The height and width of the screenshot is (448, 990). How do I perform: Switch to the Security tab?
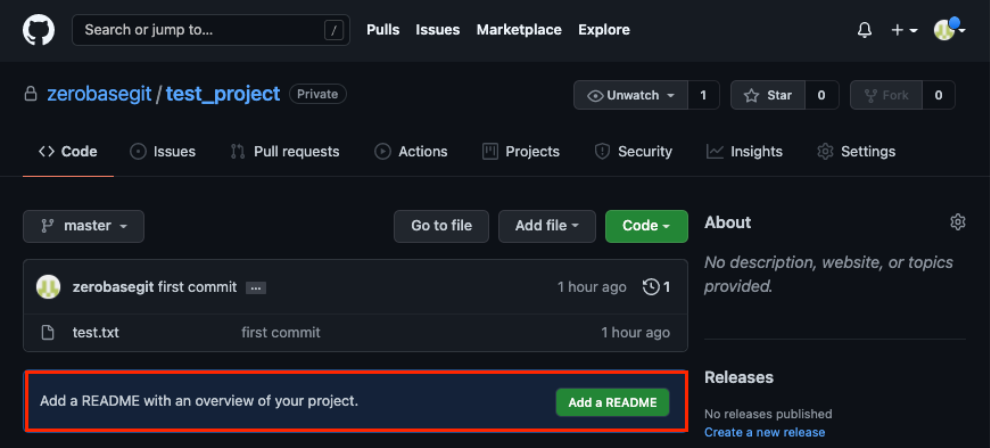tap(633, 151)
